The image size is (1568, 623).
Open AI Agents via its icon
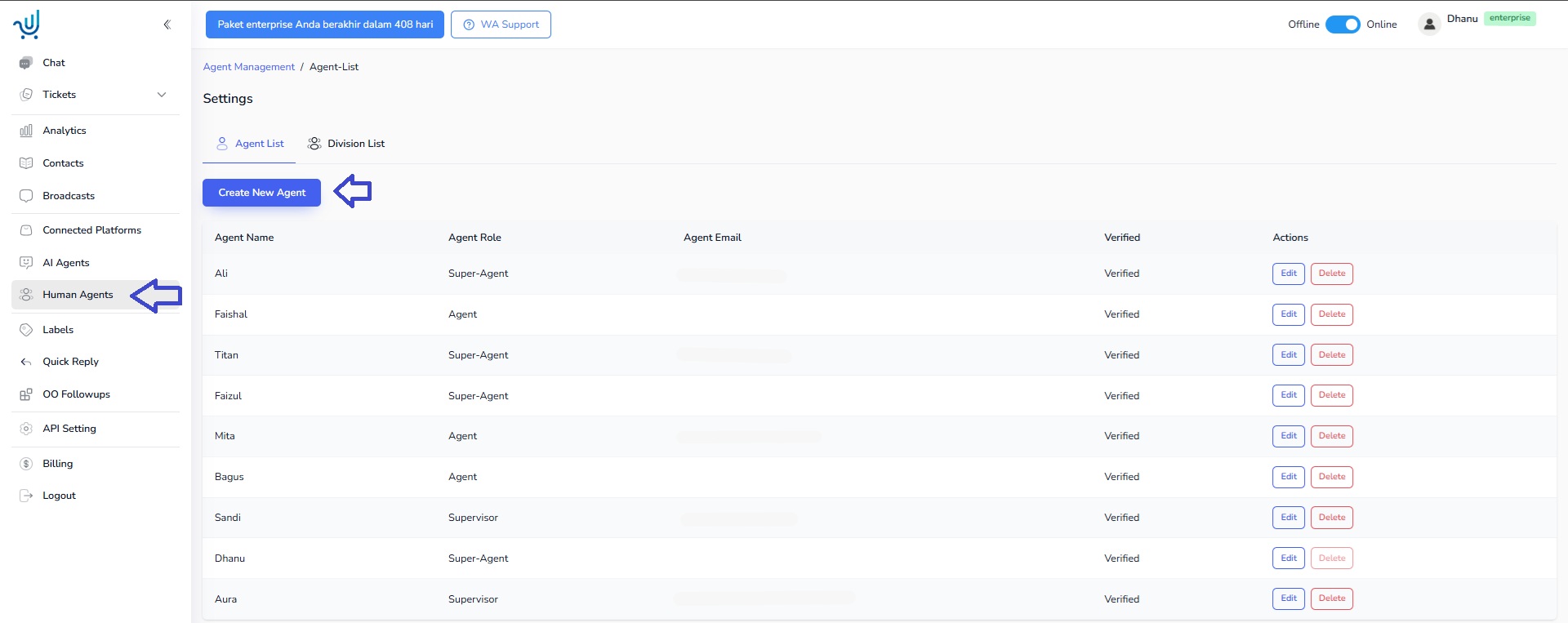pyautogui.click(x=26, y=263)
